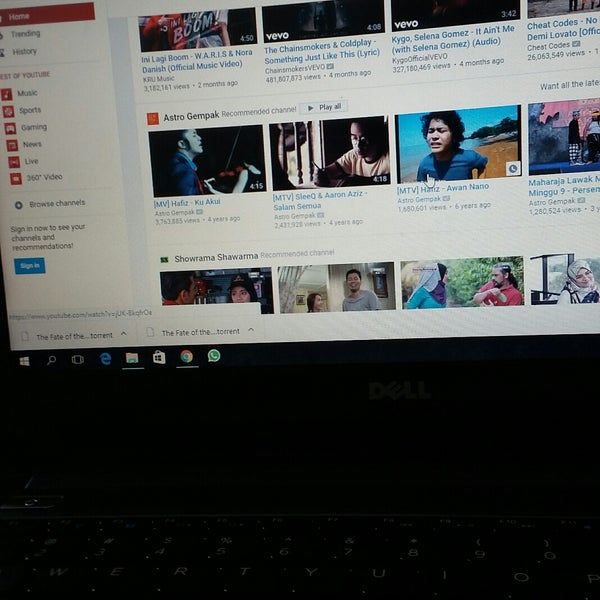Open the 360° Video category icon
600x600 pixels.
pyautogui.click(x=16, y=178)
